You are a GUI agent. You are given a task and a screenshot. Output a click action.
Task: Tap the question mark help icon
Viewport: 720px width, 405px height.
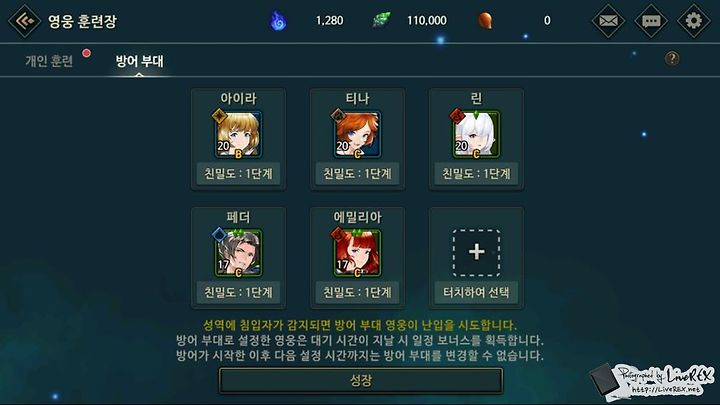pos(672,58)
